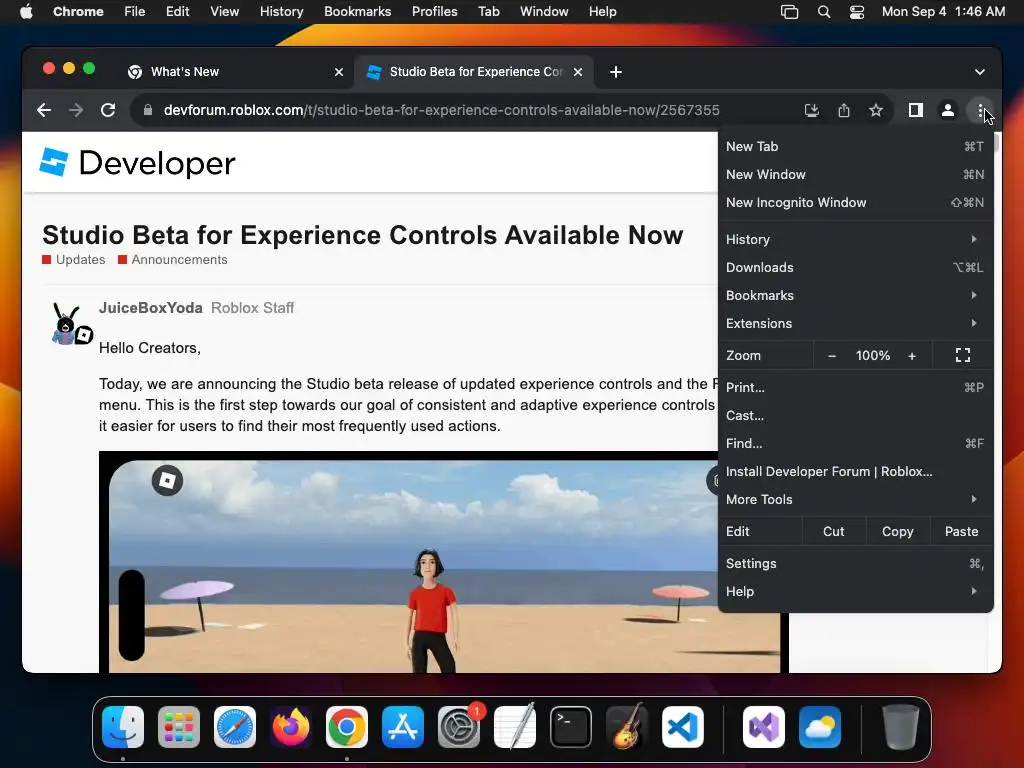Viewport: 1024px width, 768px height.
Task: Install Developer Forum | Roblox app
Action: coord(856,472)
